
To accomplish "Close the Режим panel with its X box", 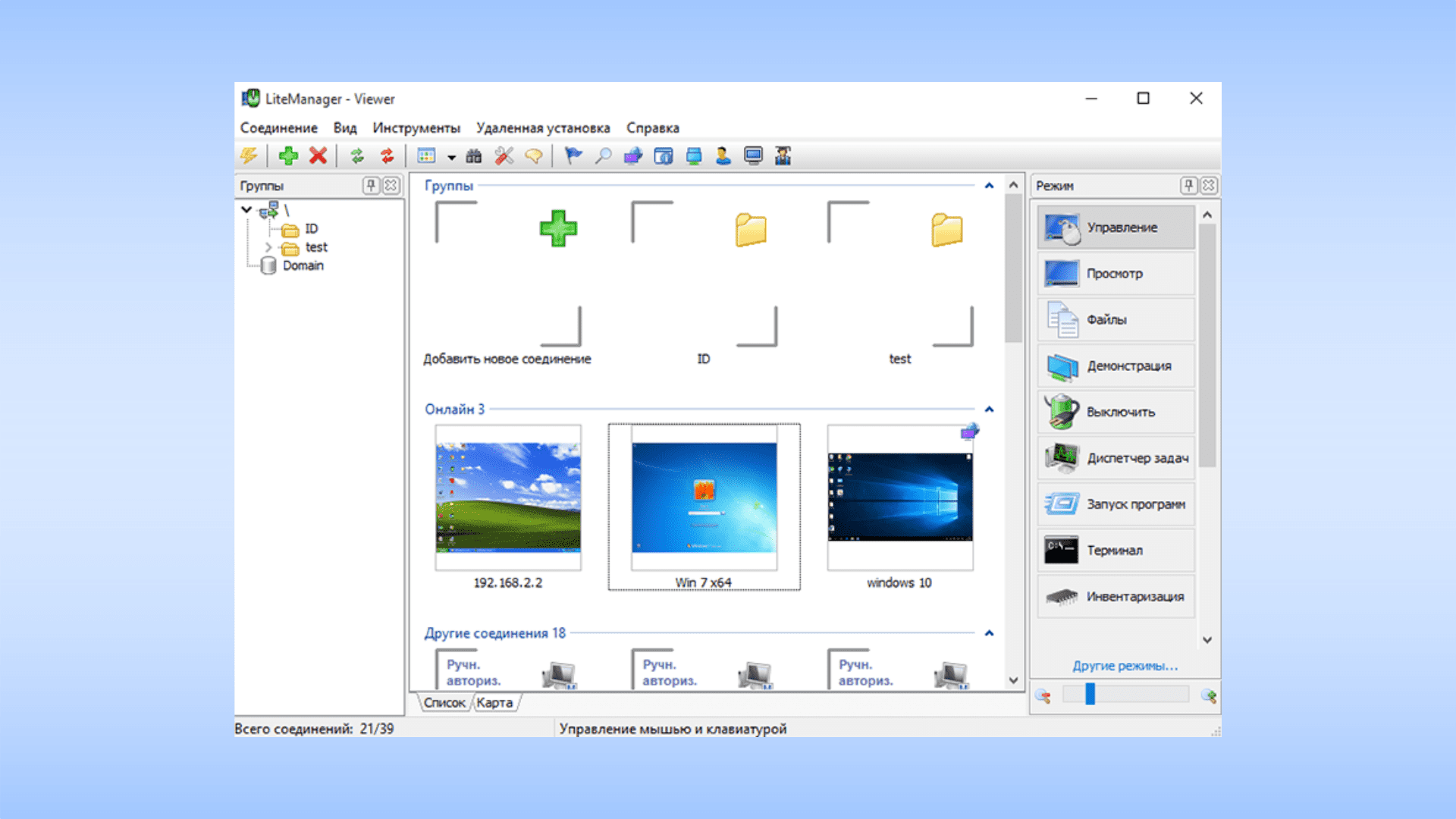I will point(1209,186).
